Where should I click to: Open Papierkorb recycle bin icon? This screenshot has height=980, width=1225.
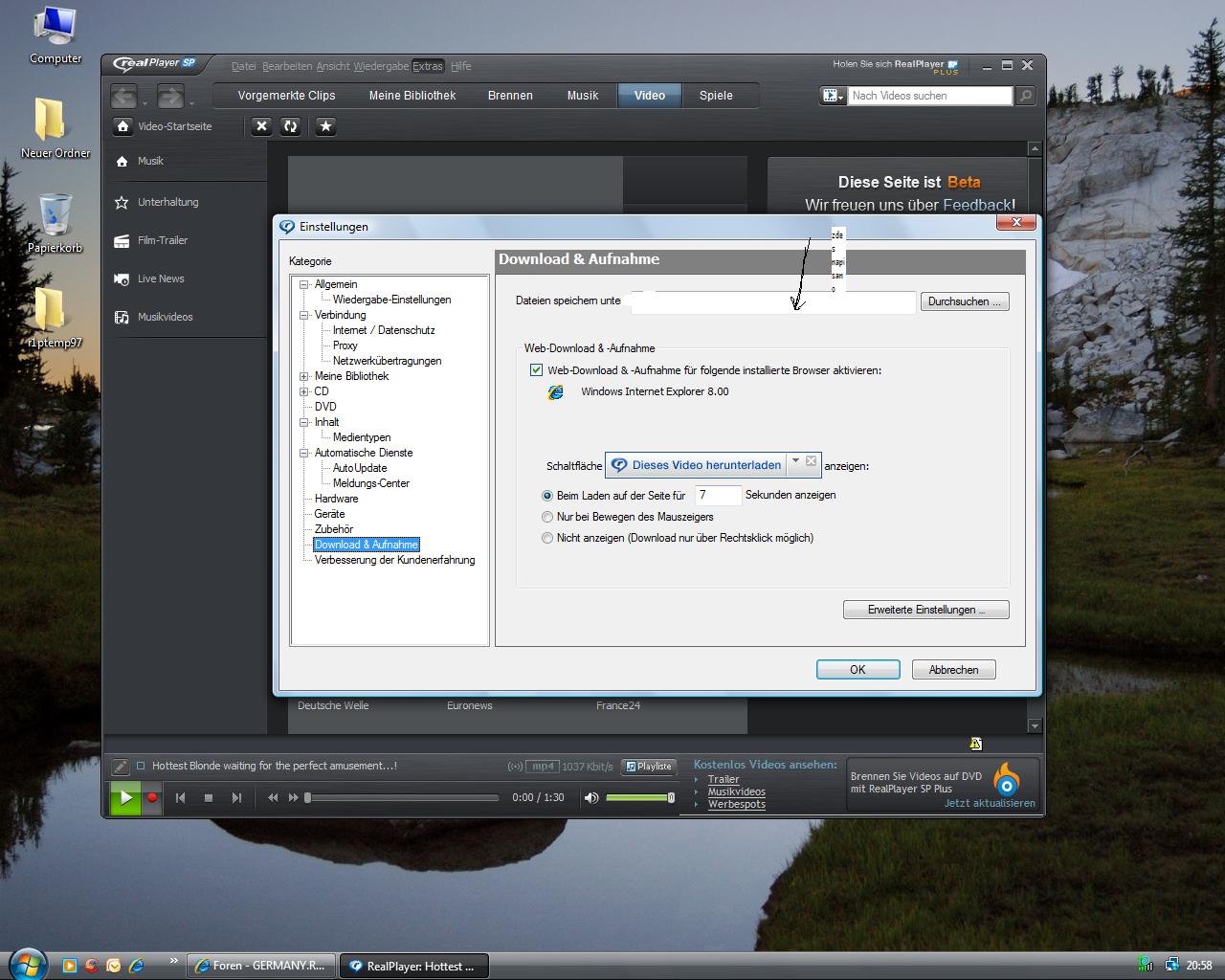tap(55, 223)
